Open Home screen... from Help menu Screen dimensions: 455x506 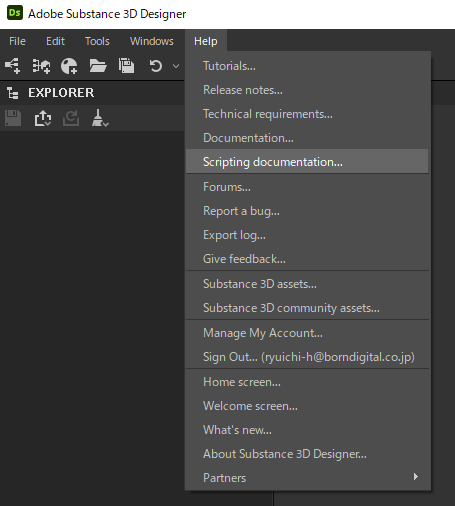point(307,382)
